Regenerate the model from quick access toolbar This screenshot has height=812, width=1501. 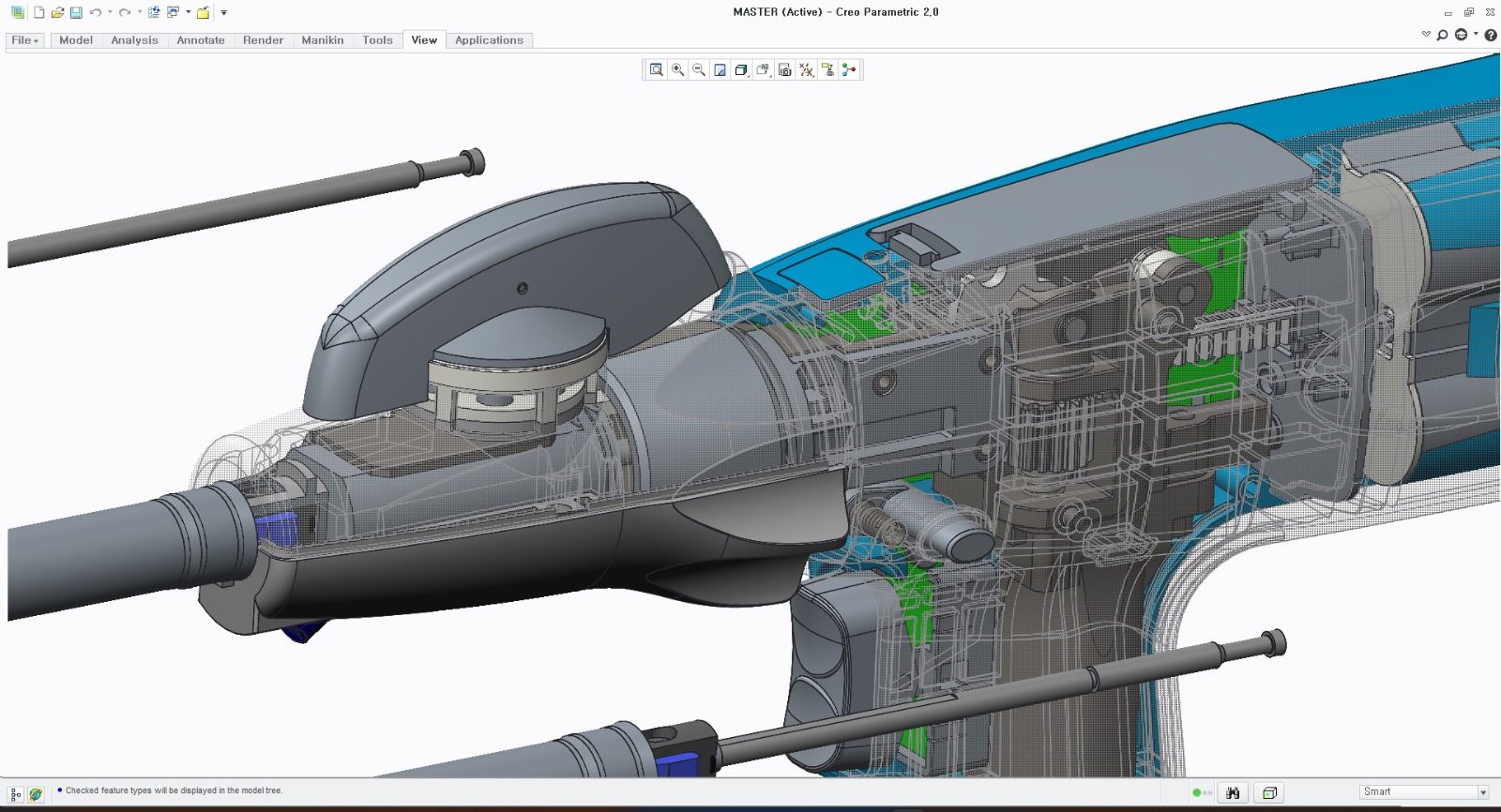click(154, 12)
